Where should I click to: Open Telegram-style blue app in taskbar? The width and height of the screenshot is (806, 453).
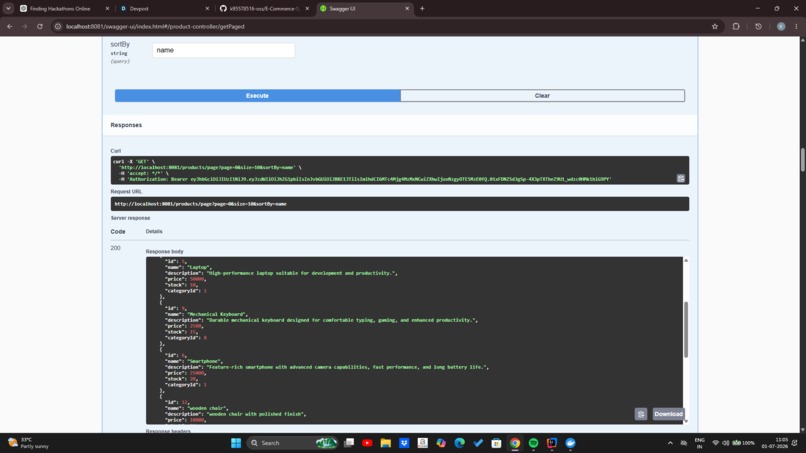(x=570, y=443)
